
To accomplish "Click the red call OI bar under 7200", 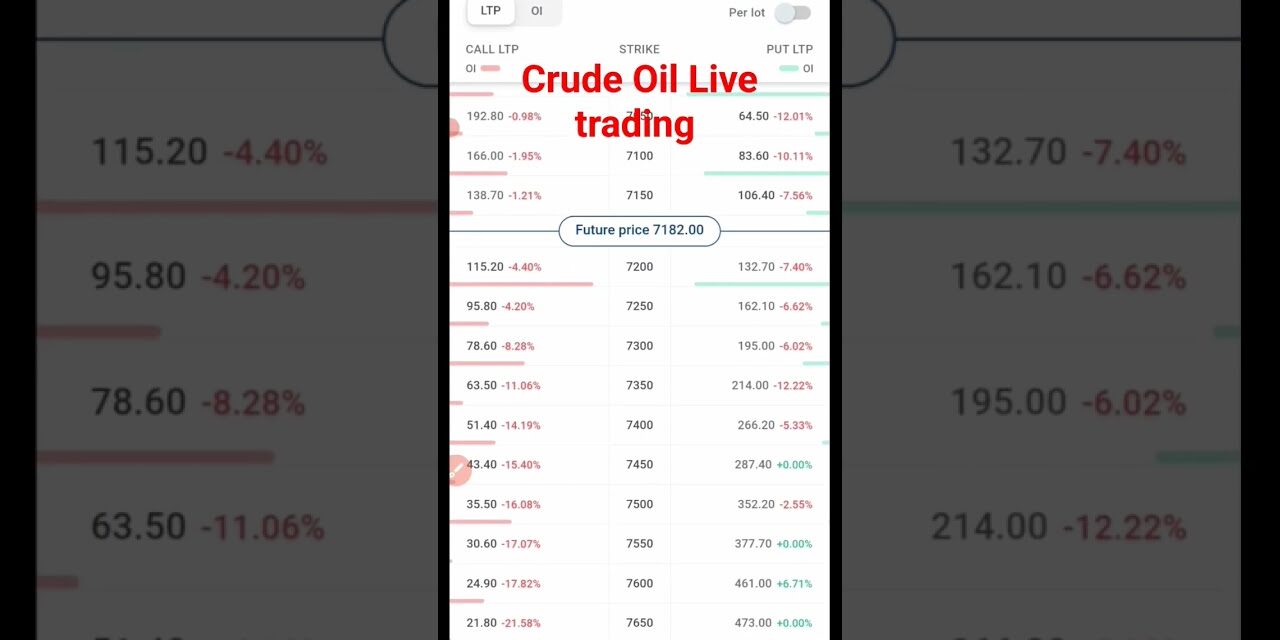I will [x=522, y=284].
